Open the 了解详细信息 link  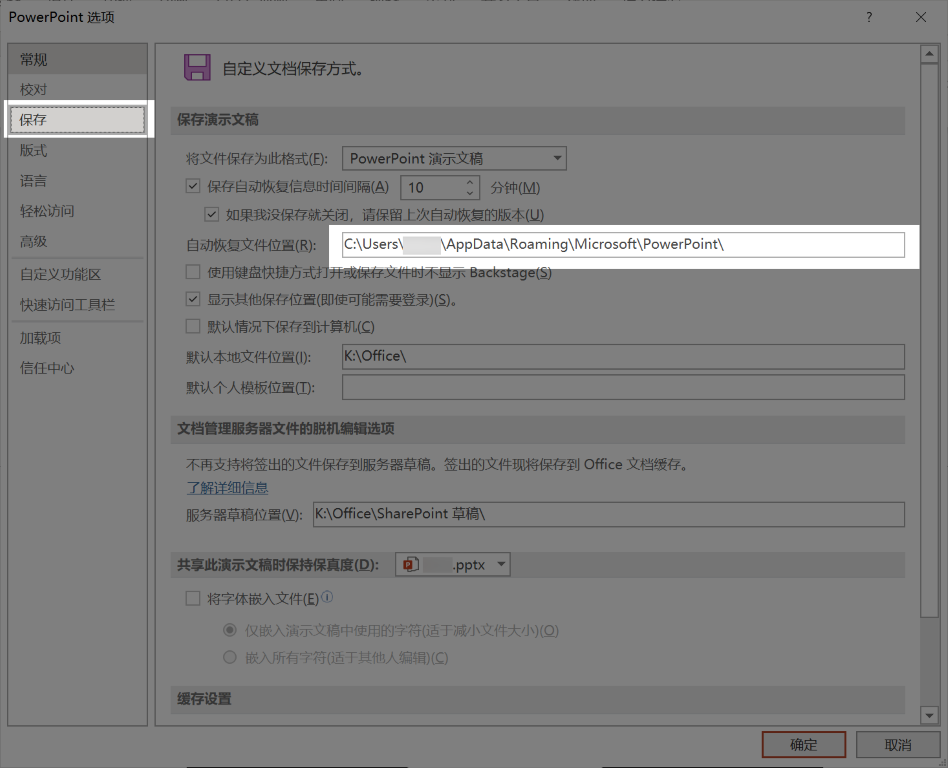(227, 488)
